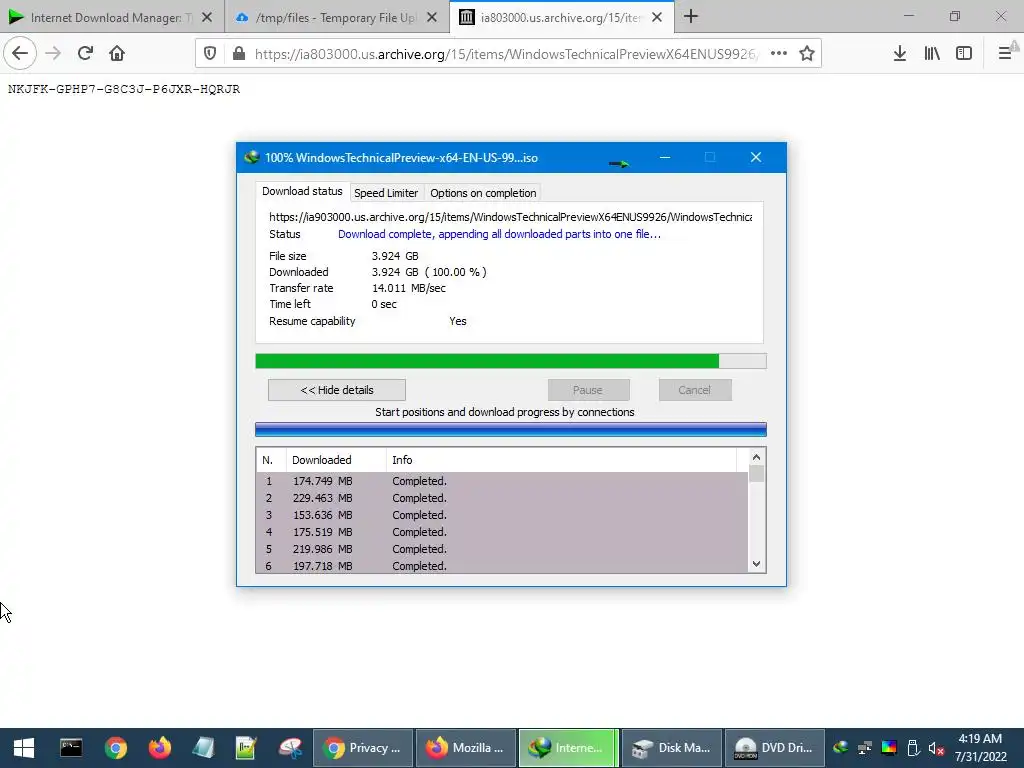Select connection row 2 with 229.463 MB
The width and height of the screenshot is (1024, 768).
502,498
